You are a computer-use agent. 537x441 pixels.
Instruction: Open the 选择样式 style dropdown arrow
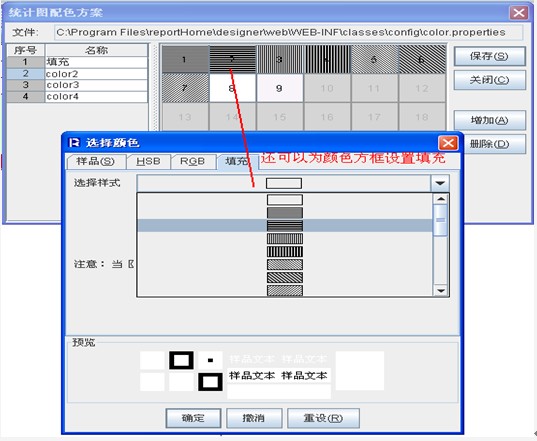coord(440,183)
